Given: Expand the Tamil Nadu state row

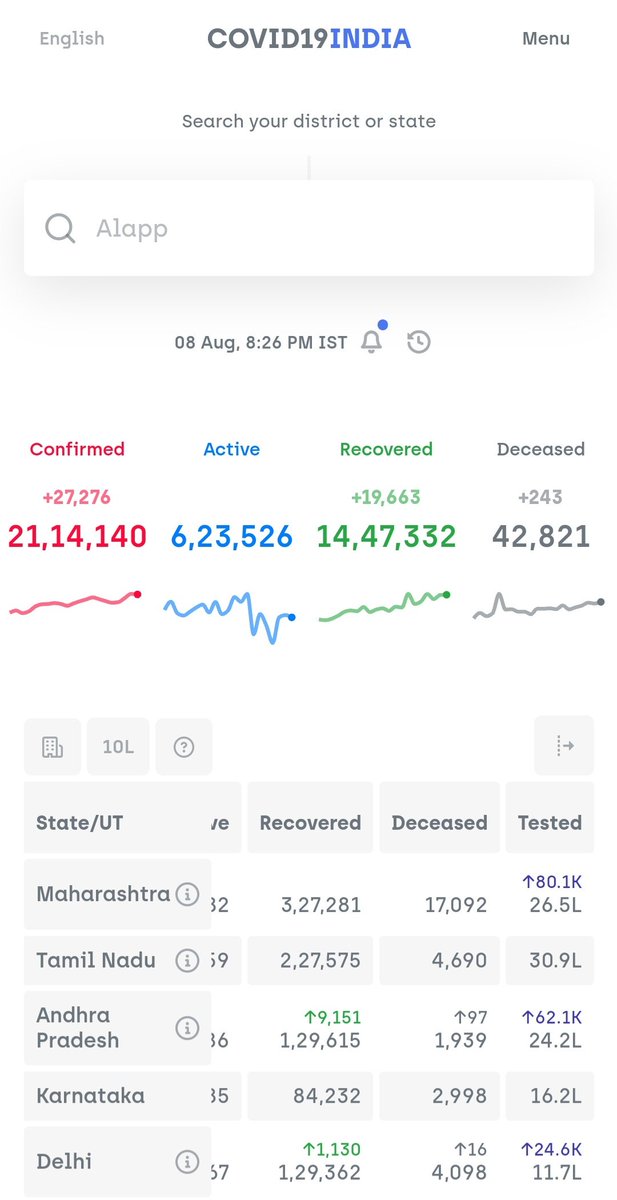Looking at the screenshot, I should click(309, 961).
